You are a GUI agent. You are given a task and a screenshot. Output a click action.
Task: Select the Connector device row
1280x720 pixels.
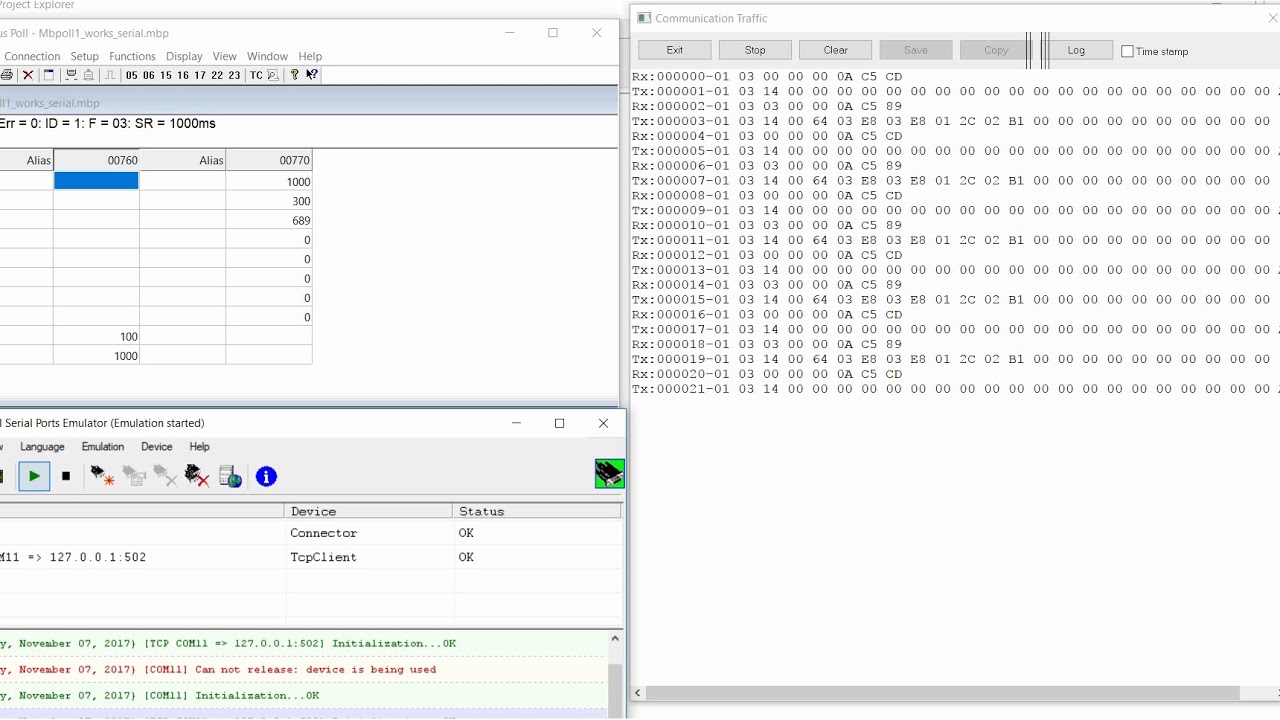pos(310,533)
